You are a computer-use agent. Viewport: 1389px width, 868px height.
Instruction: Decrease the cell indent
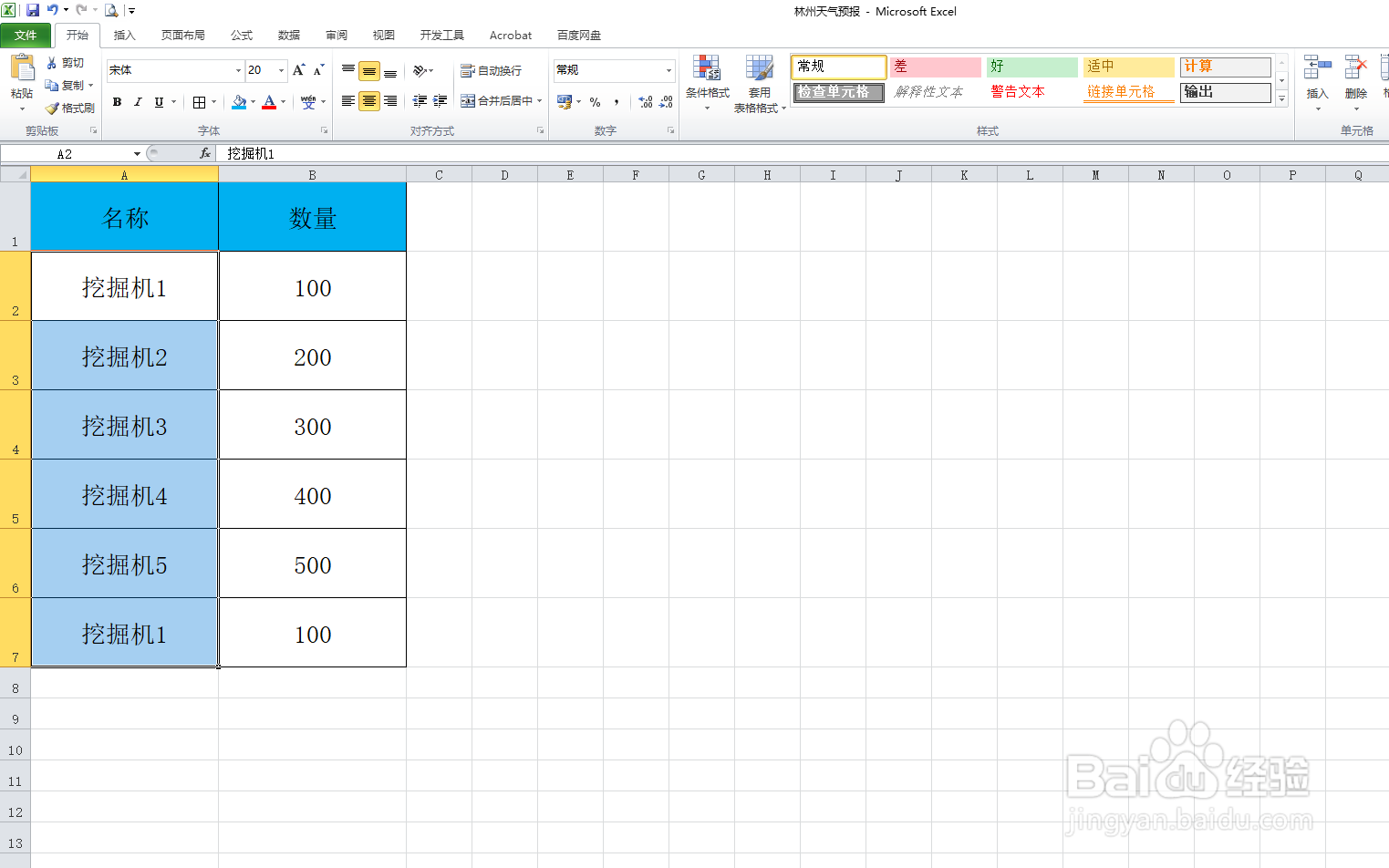click(420, 101)
